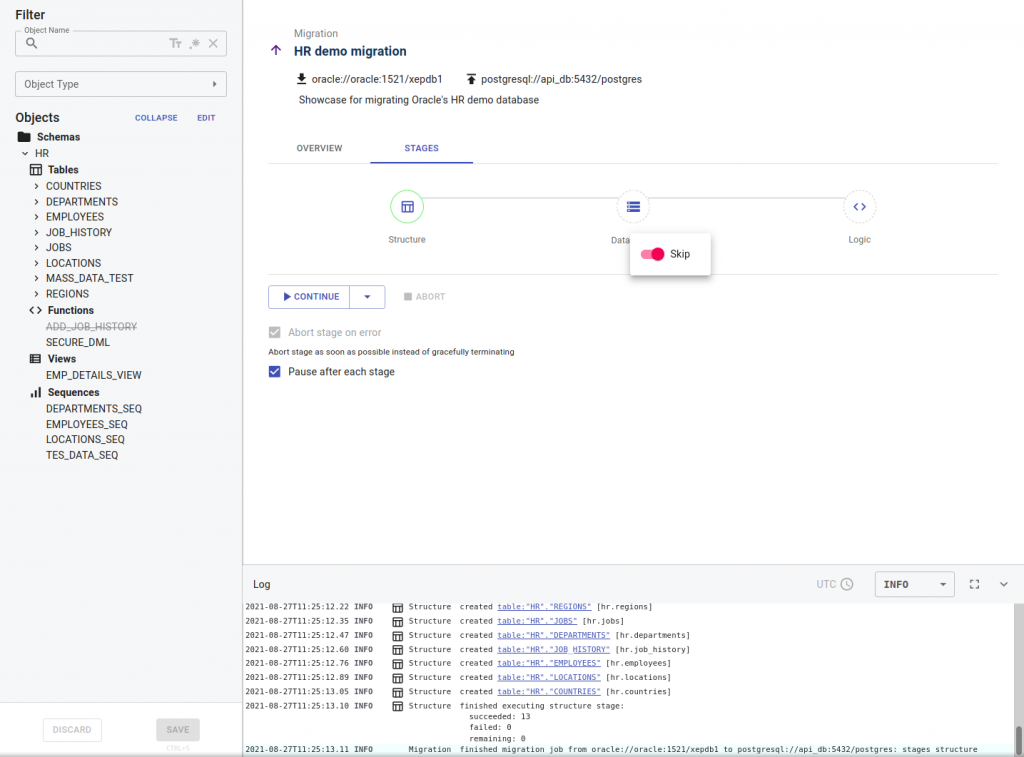Open the table:"HR"."COUNTRIES" log link

tap(549, 692)
